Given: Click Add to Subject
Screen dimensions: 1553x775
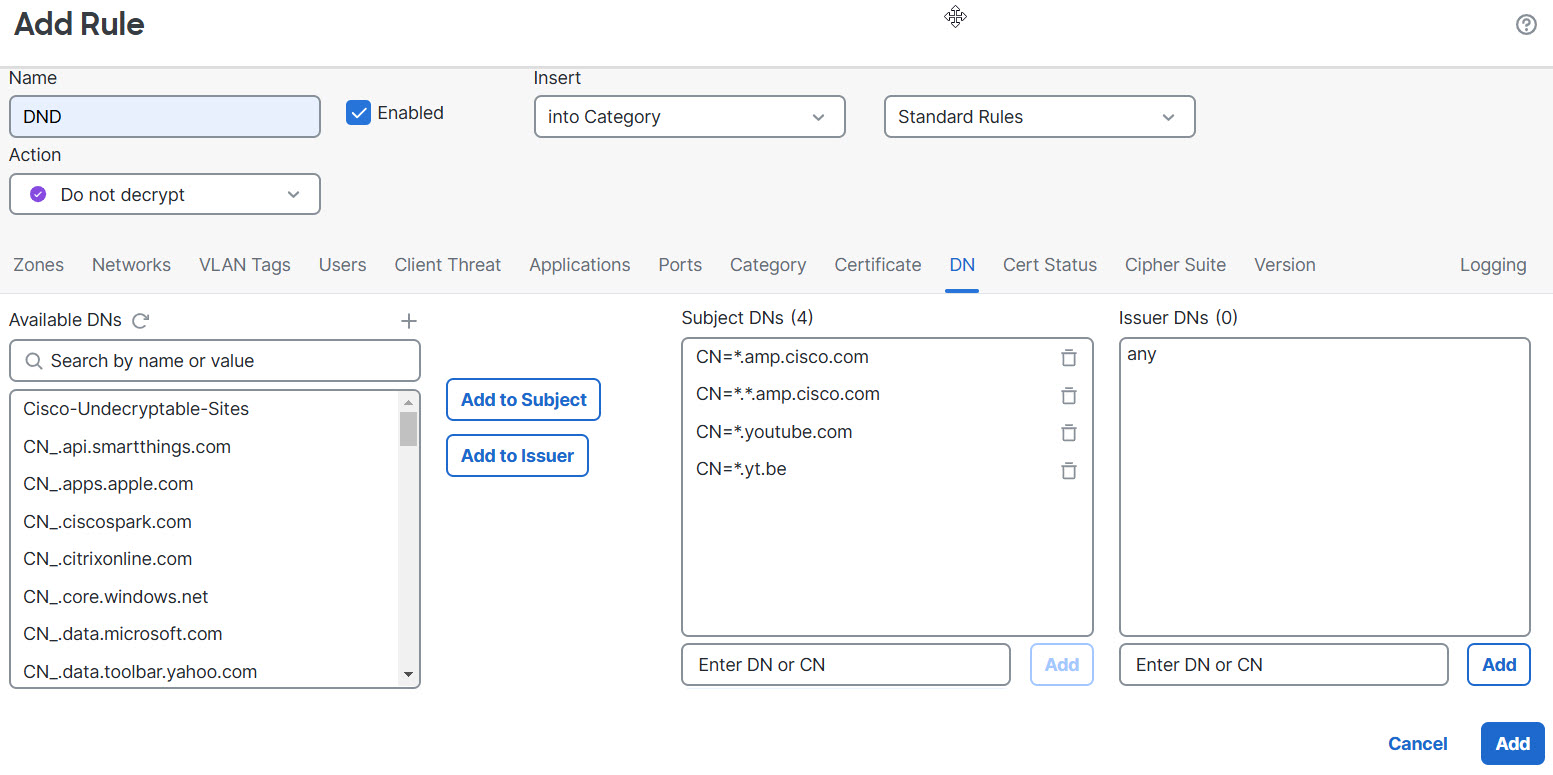Looking at the screenshot, I should tap(523, 399).
